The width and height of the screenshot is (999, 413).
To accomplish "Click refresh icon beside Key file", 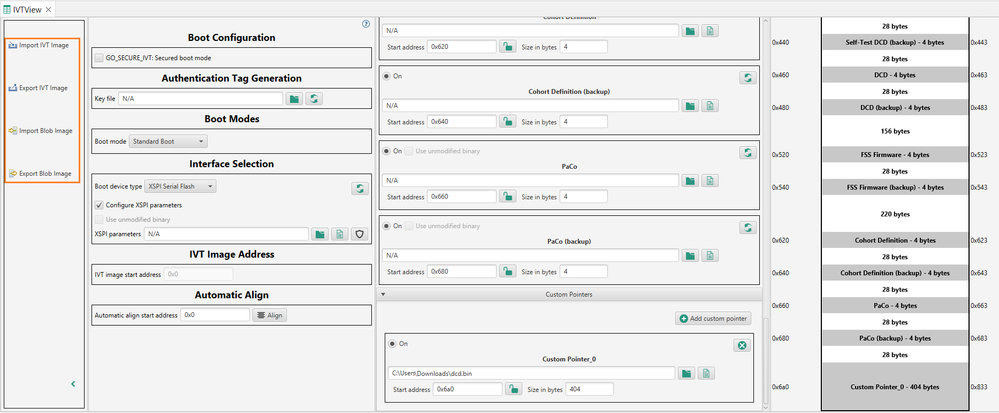I will click(313, 99).
